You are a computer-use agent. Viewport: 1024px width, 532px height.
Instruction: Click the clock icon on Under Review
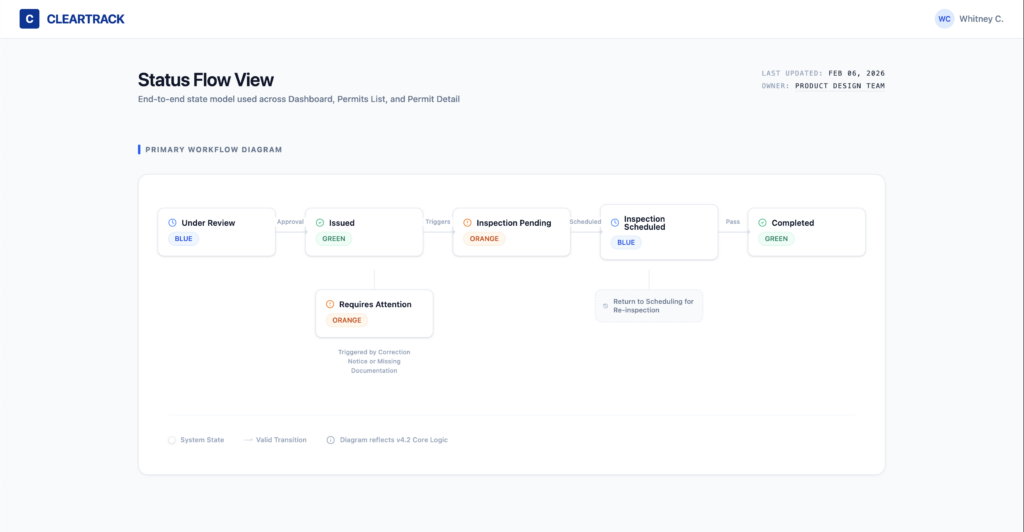click(x=172, y=223)
